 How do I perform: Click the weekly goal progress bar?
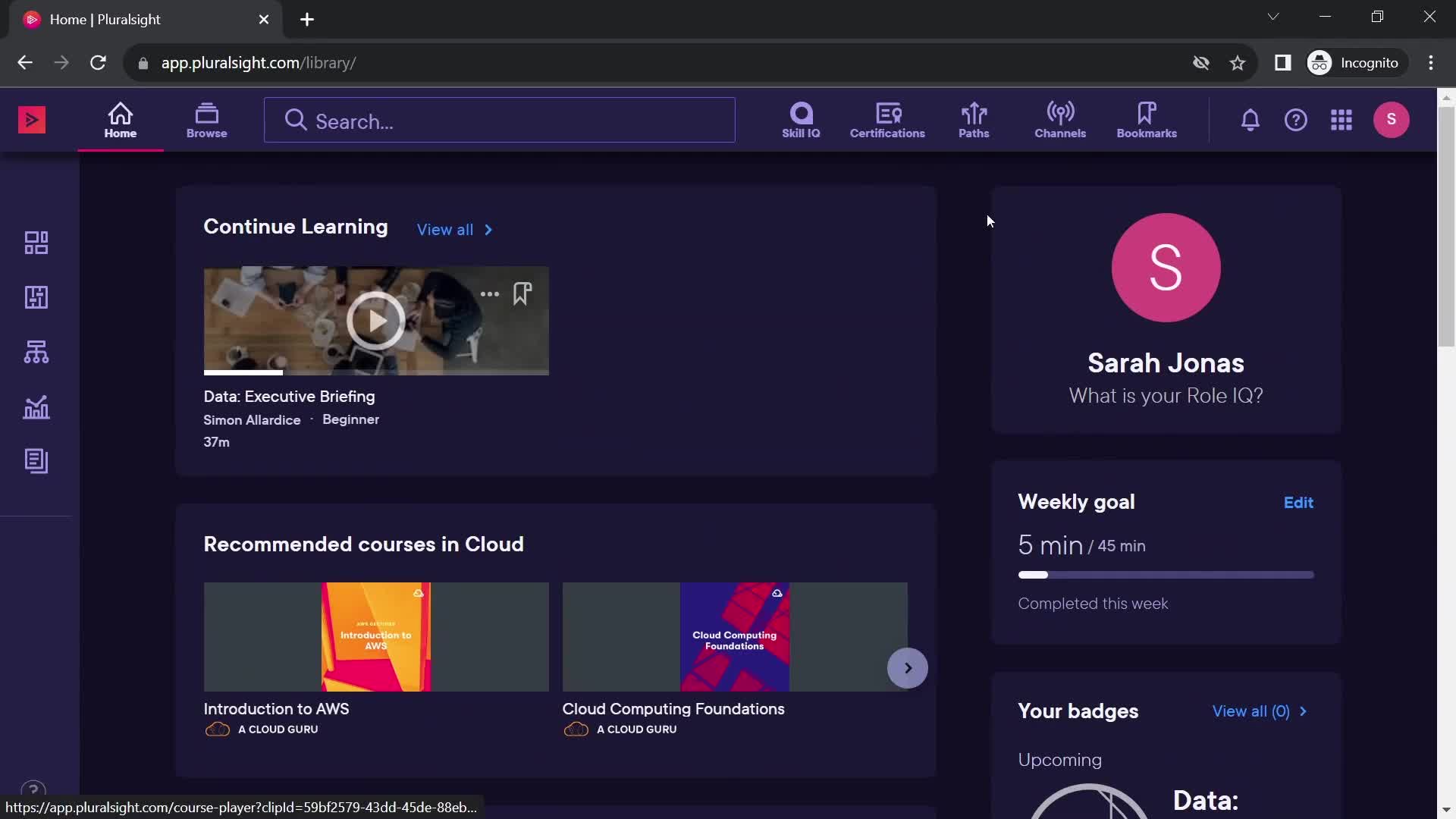pos(1166,575)
